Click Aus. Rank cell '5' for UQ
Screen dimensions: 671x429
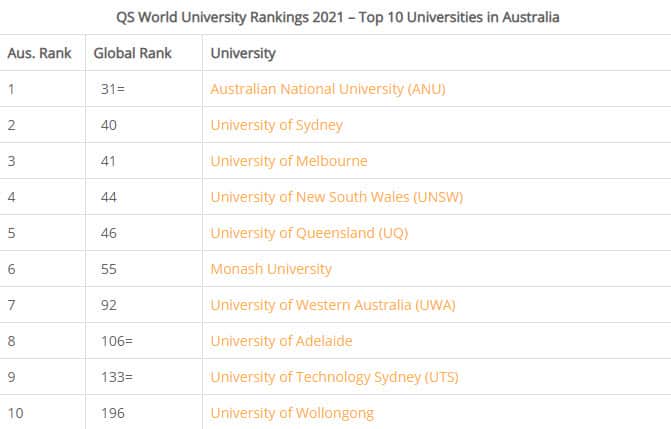pos(12,233)
